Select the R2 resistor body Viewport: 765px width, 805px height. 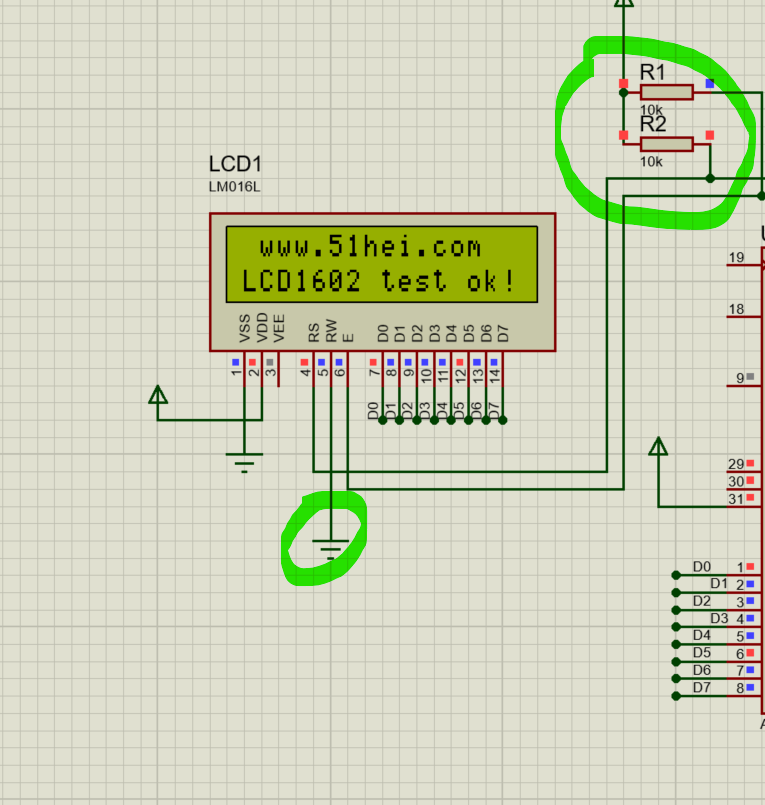666,144
